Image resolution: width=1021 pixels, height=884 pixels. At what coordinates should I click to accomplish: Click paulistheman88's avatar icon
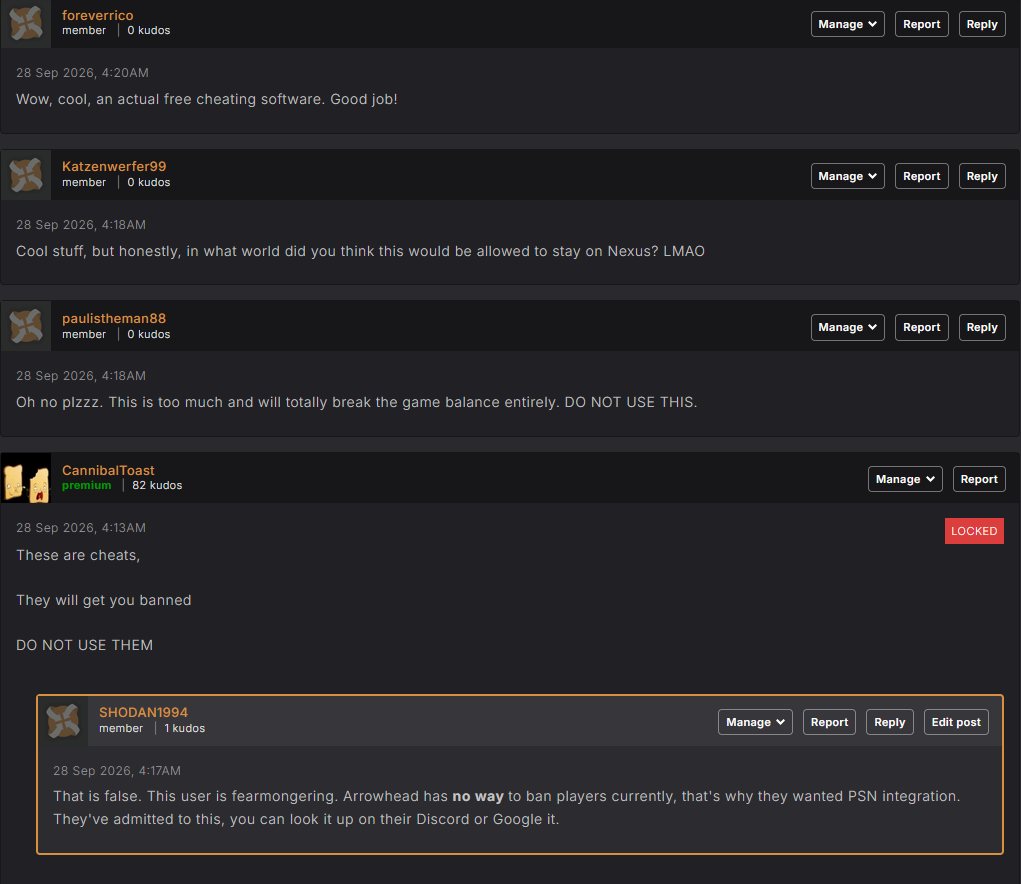(26, 326)
